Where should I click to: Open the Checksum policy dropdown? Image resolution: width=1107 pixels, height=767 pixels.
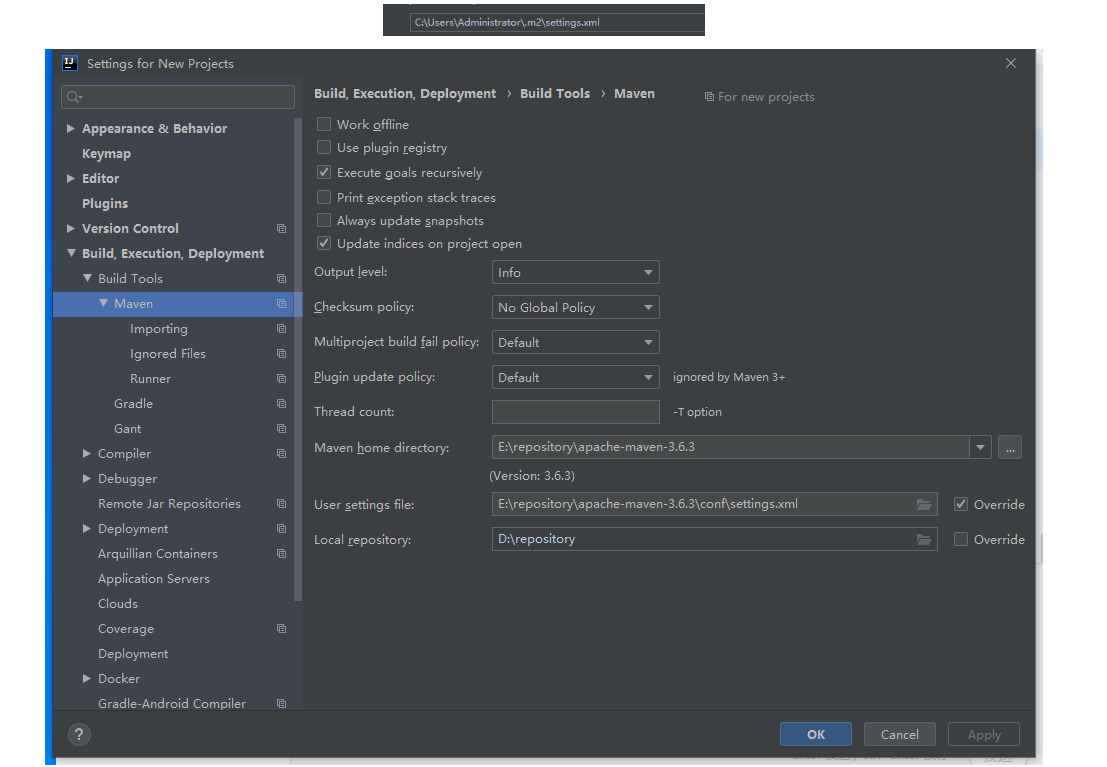click(575, 307)
